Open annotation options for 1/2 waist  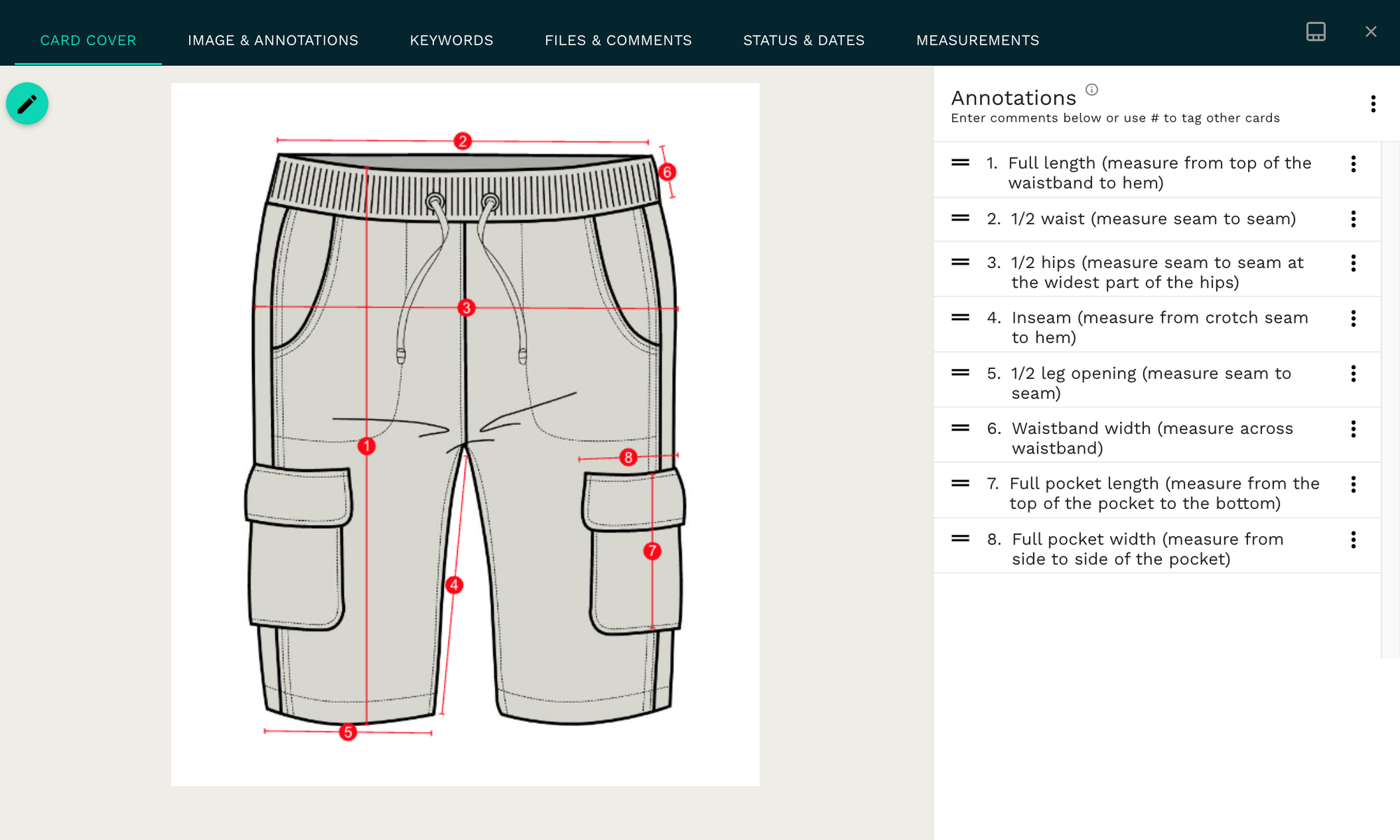pos(1354,219)
